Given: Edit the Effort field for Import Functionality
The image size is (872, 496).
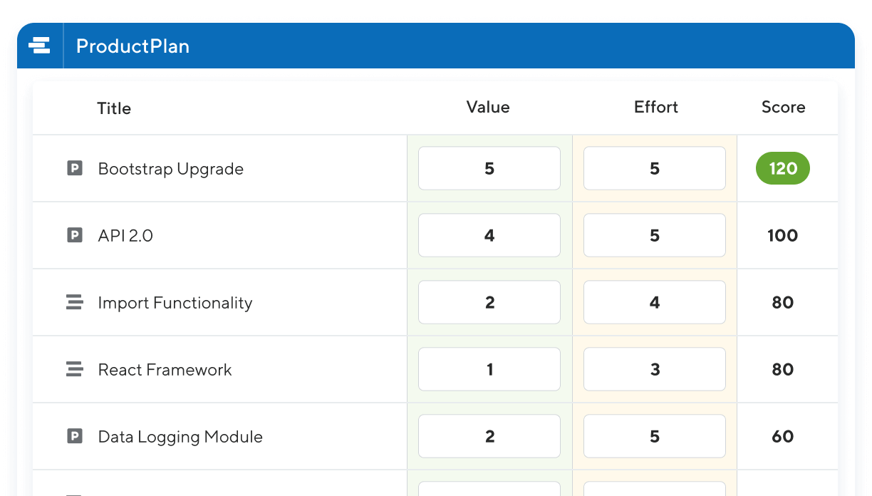Looking at the screenshot, I should click(654, 302).
